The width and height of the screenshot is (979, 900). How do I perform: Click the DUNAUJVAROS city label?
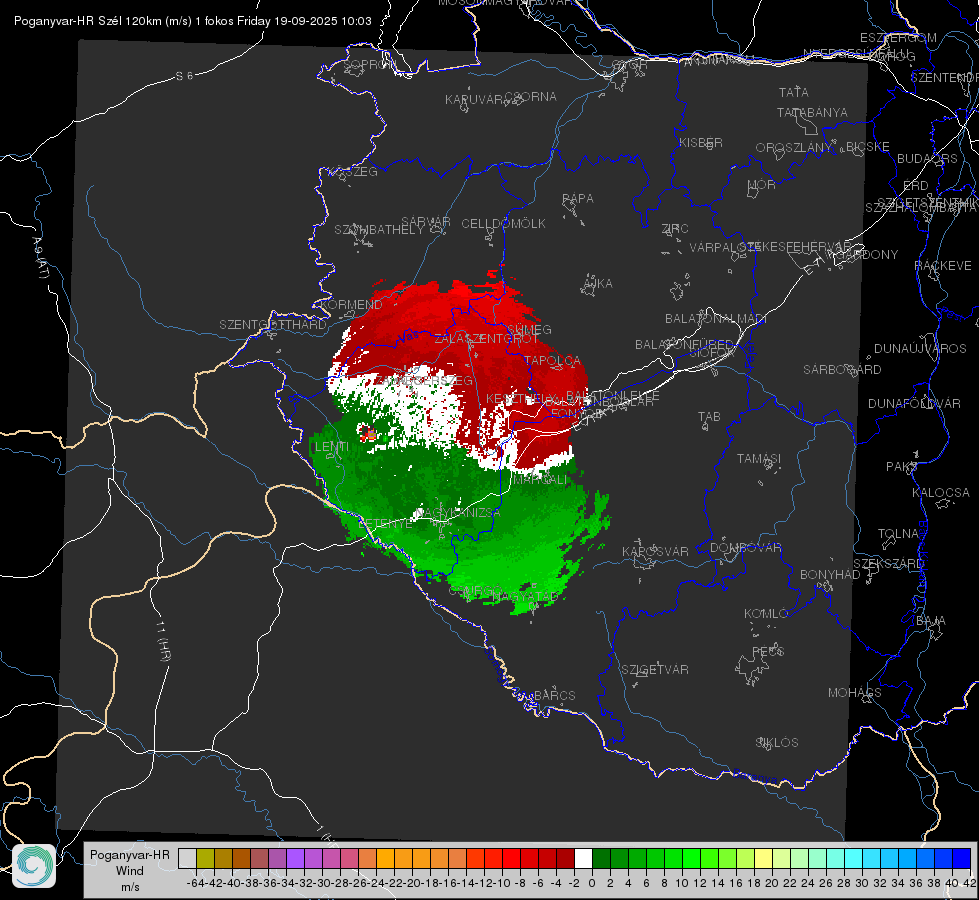coord(920,349)
